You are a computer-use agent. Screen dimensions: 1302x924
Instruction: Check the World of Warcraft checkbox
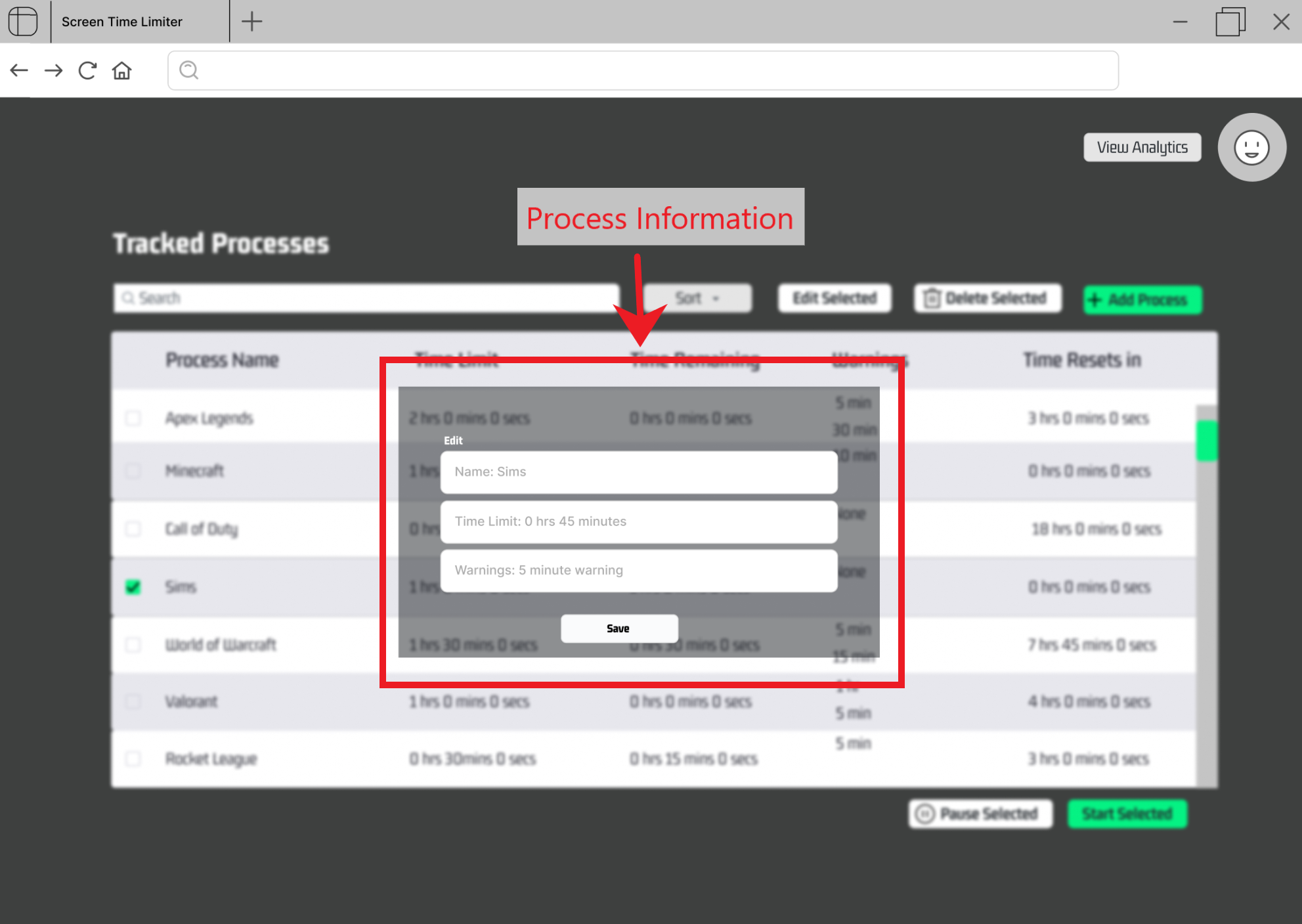(x=133, y=644)
